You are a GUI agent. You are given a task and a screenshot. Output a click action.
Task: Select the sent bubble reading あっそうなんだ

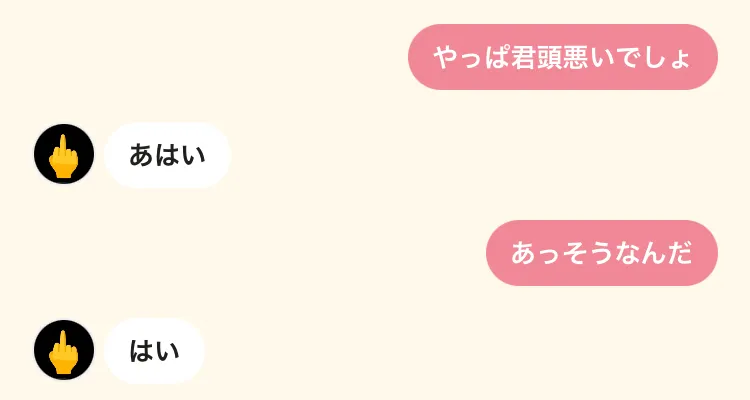coord(602,253)
